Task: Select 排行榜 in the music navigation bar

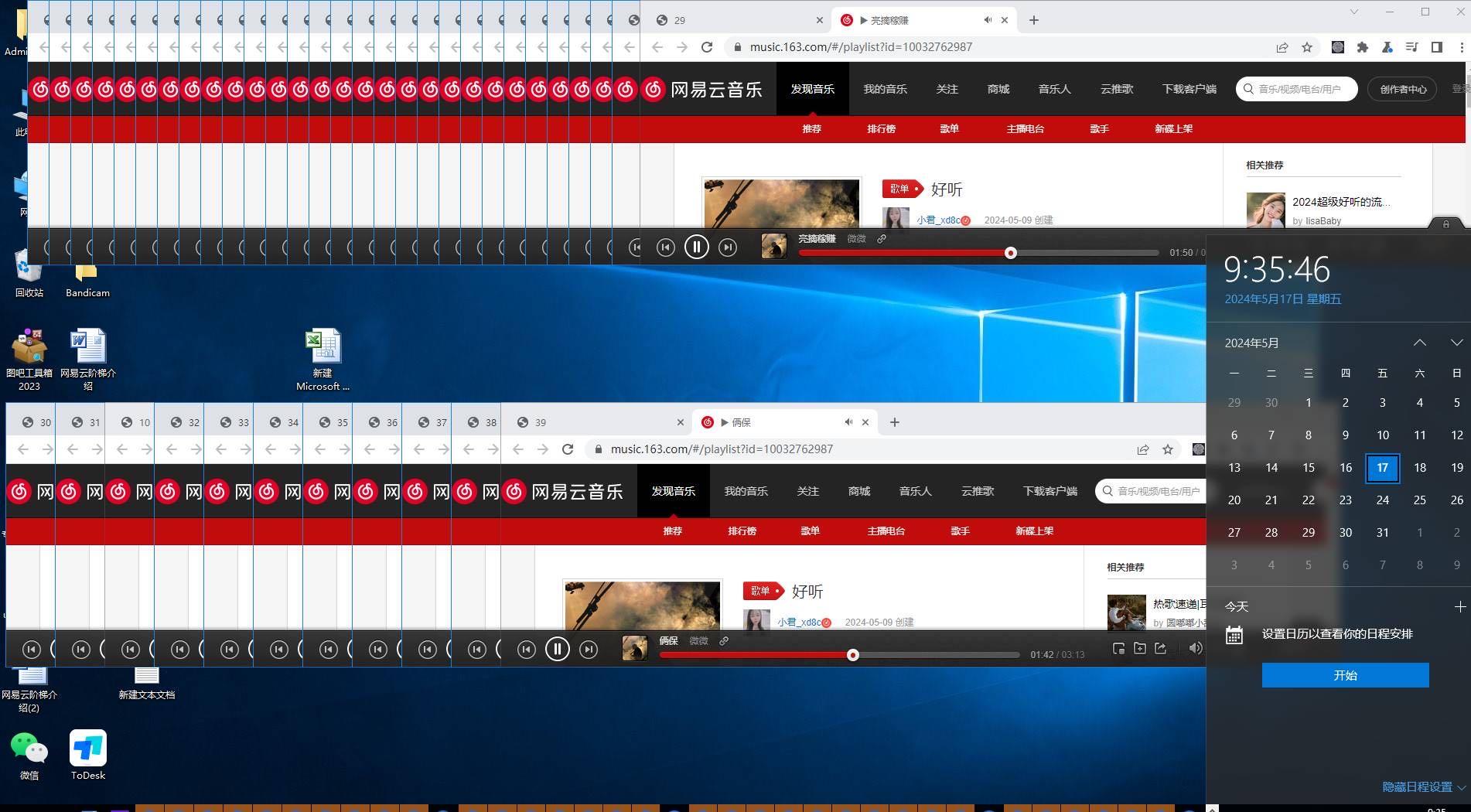Action: click(882, 129)
